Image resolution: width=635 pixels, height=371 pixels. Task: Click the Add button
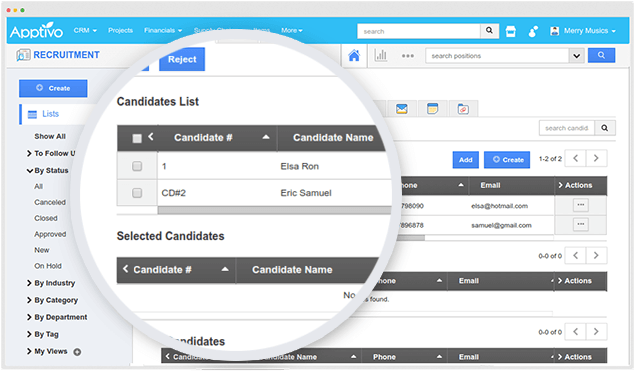(466, 160)
